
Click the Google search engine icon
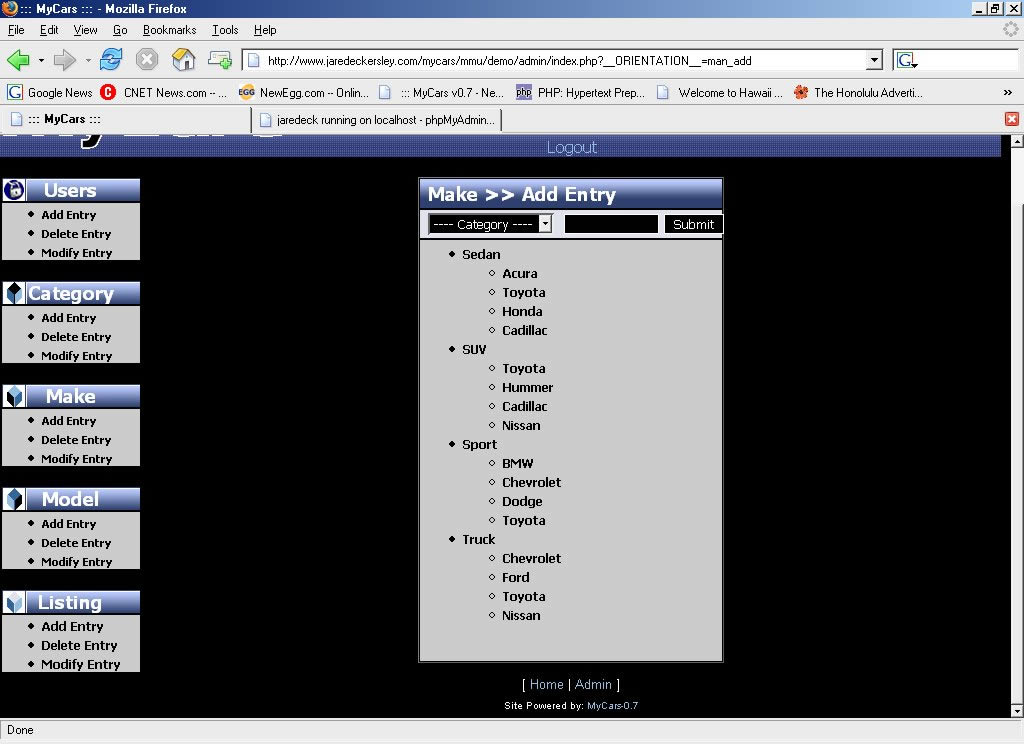pos(906,61)
